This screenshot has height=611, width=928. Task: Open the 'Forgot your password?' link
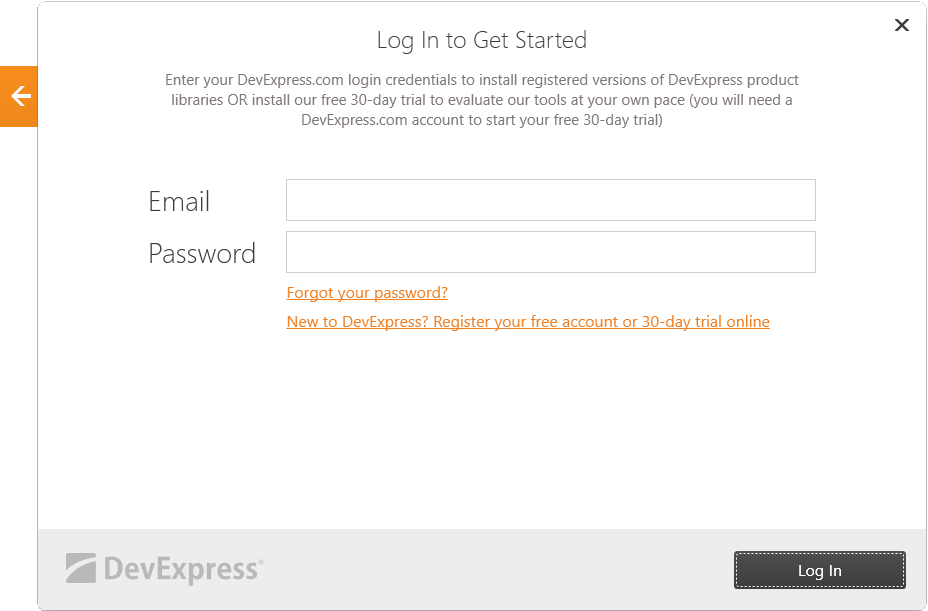click(x=367, y=293)
